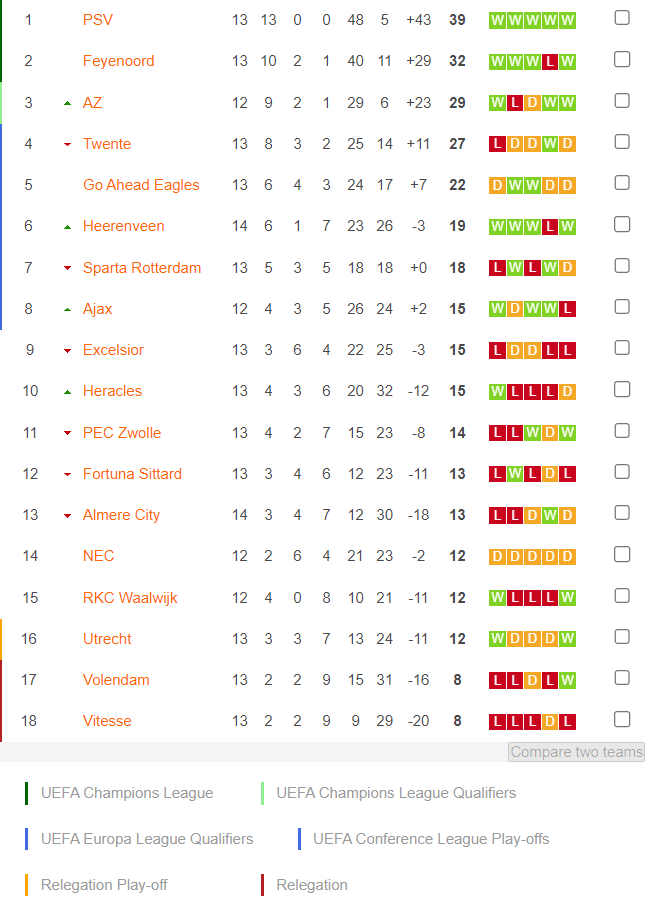Viewport: 656px width, 906px height.
Task: Click the Heracles team name
Action: point(112,391)
